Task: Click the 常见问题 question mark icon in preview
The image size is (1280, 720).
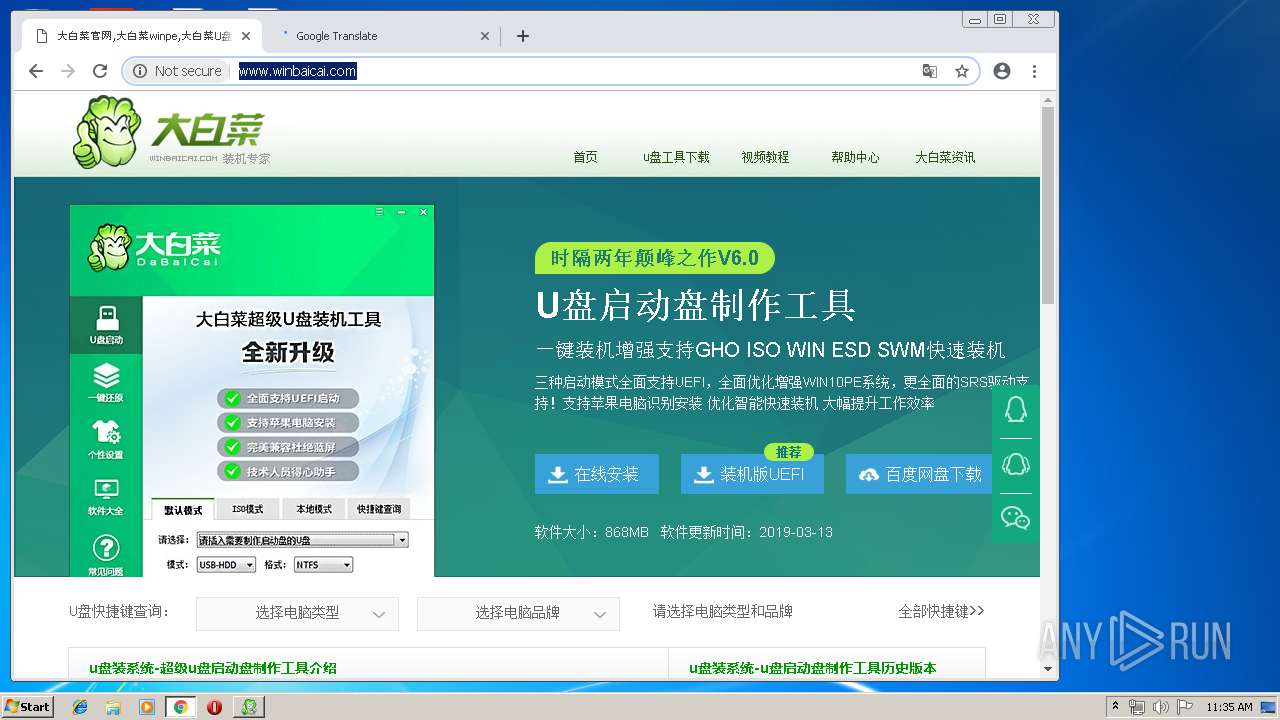Action: [106, 555]
